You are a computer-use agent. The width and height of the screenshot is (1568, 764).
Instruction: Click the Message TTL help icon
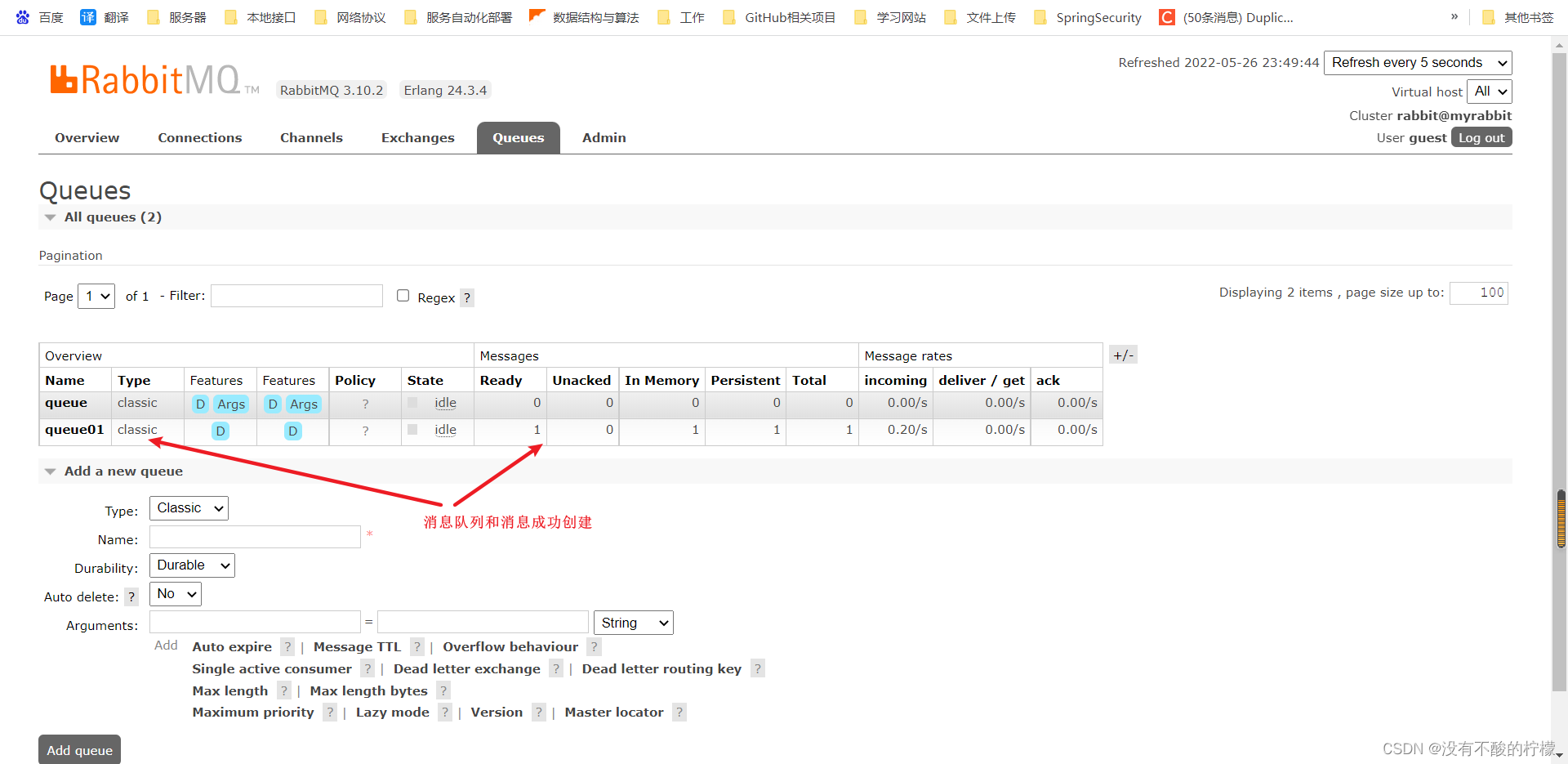pos(417,647)
